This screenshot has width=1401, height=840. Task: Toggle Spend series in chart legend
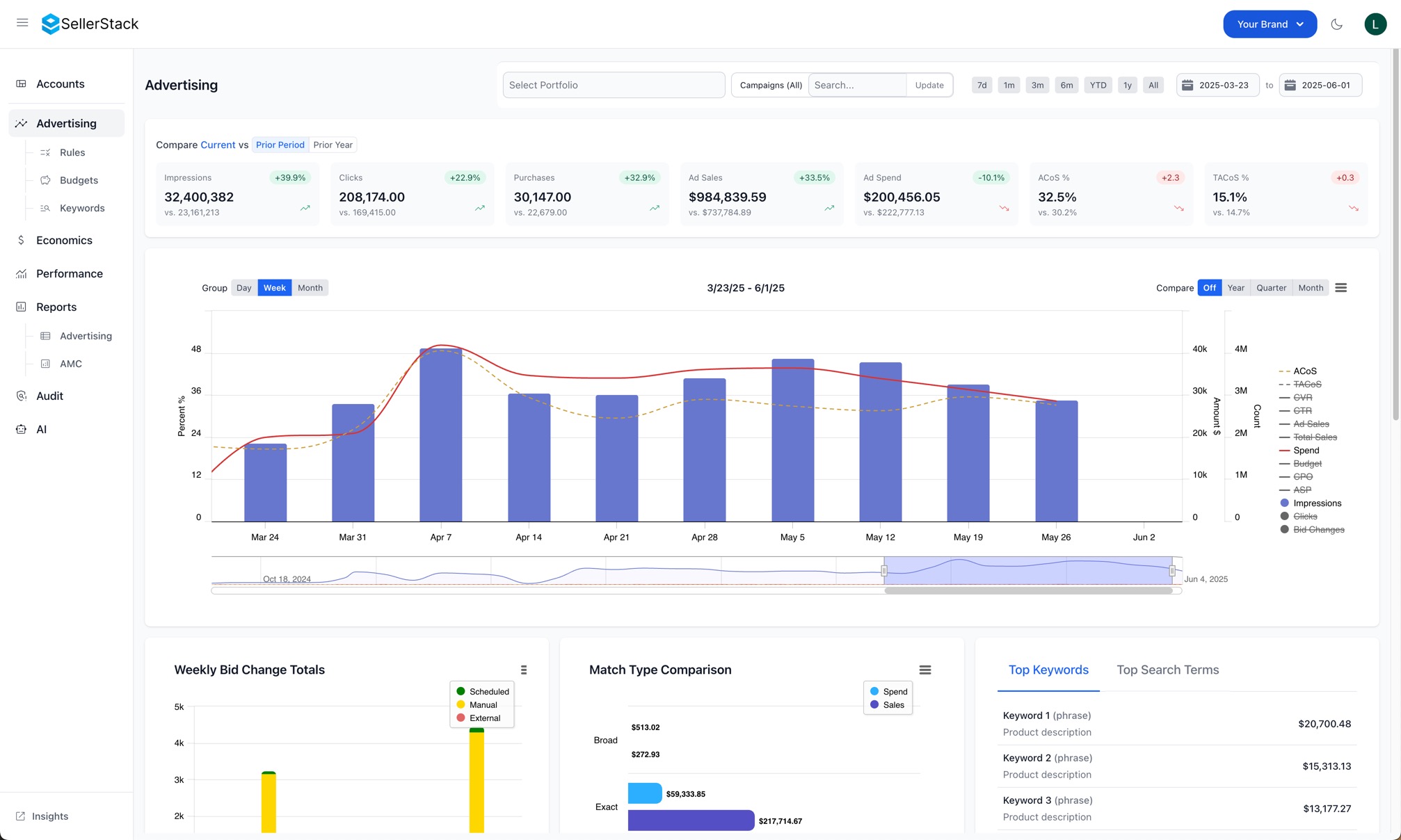(1299, 451)
